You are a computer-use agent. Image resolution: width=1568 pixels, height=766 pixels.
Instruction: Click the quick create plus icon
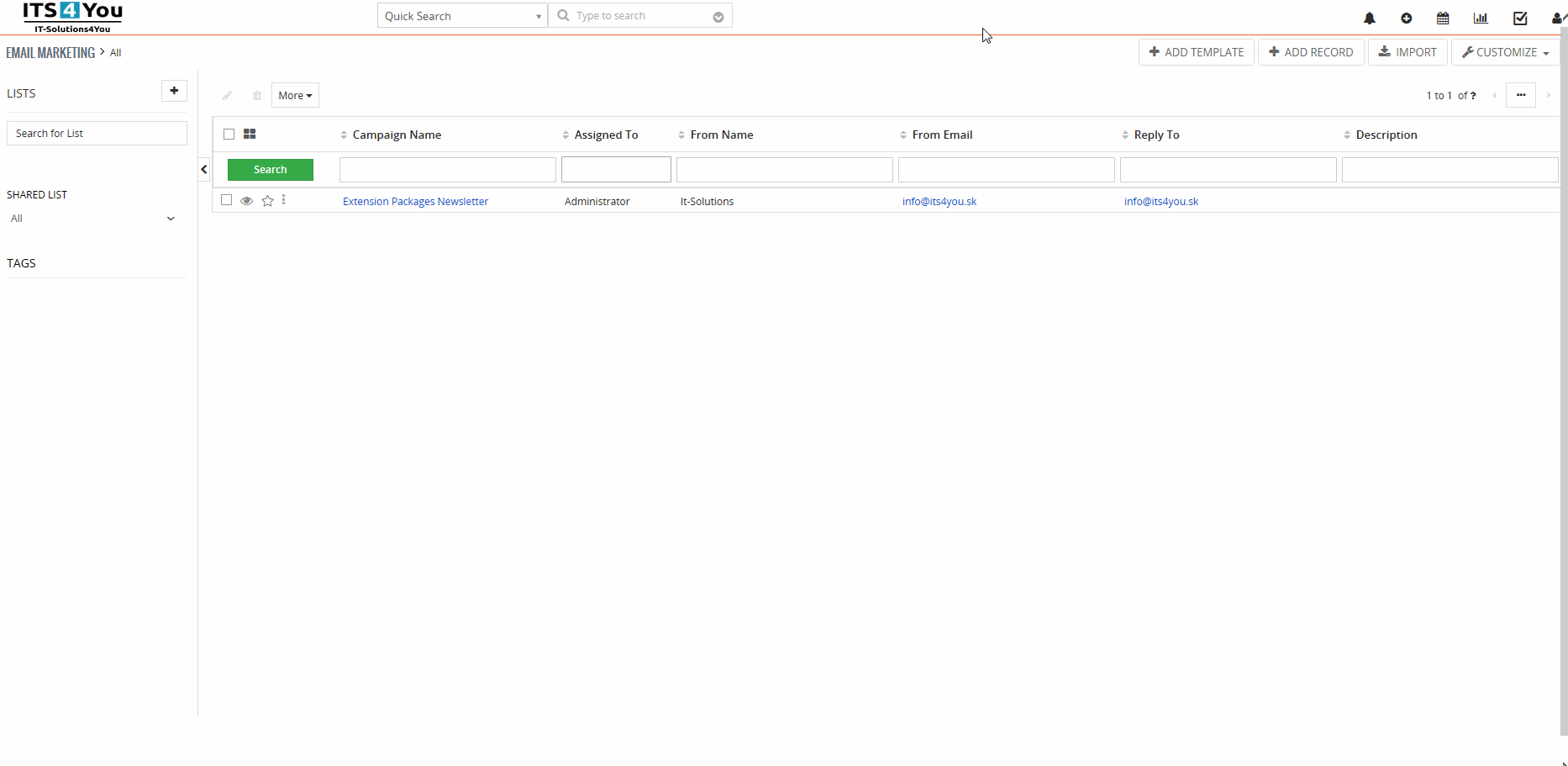pyautogui.click(x=1406, y=18)
